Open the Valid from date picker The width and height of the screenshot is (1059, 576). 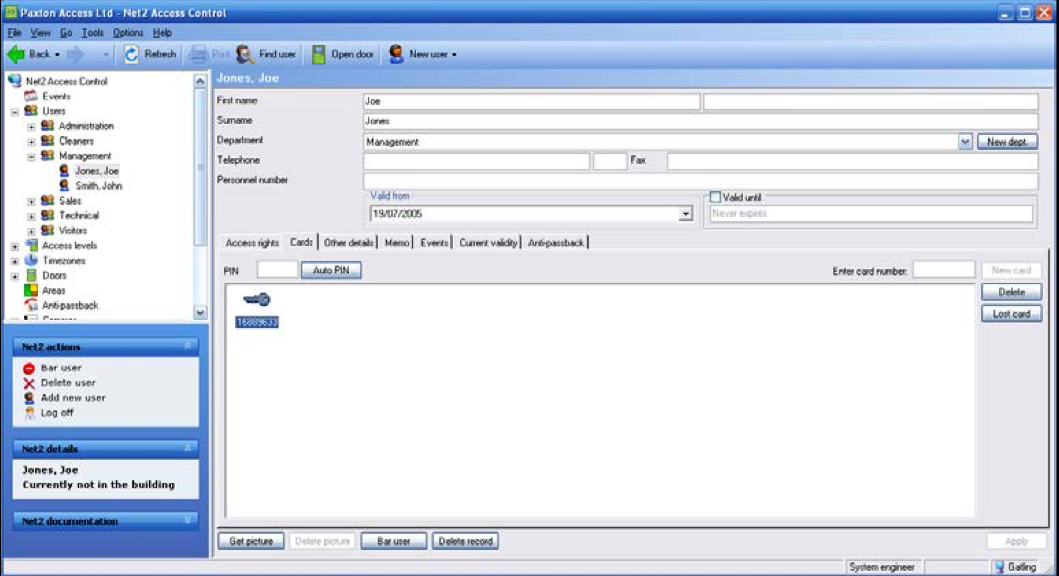pos(686,211)
